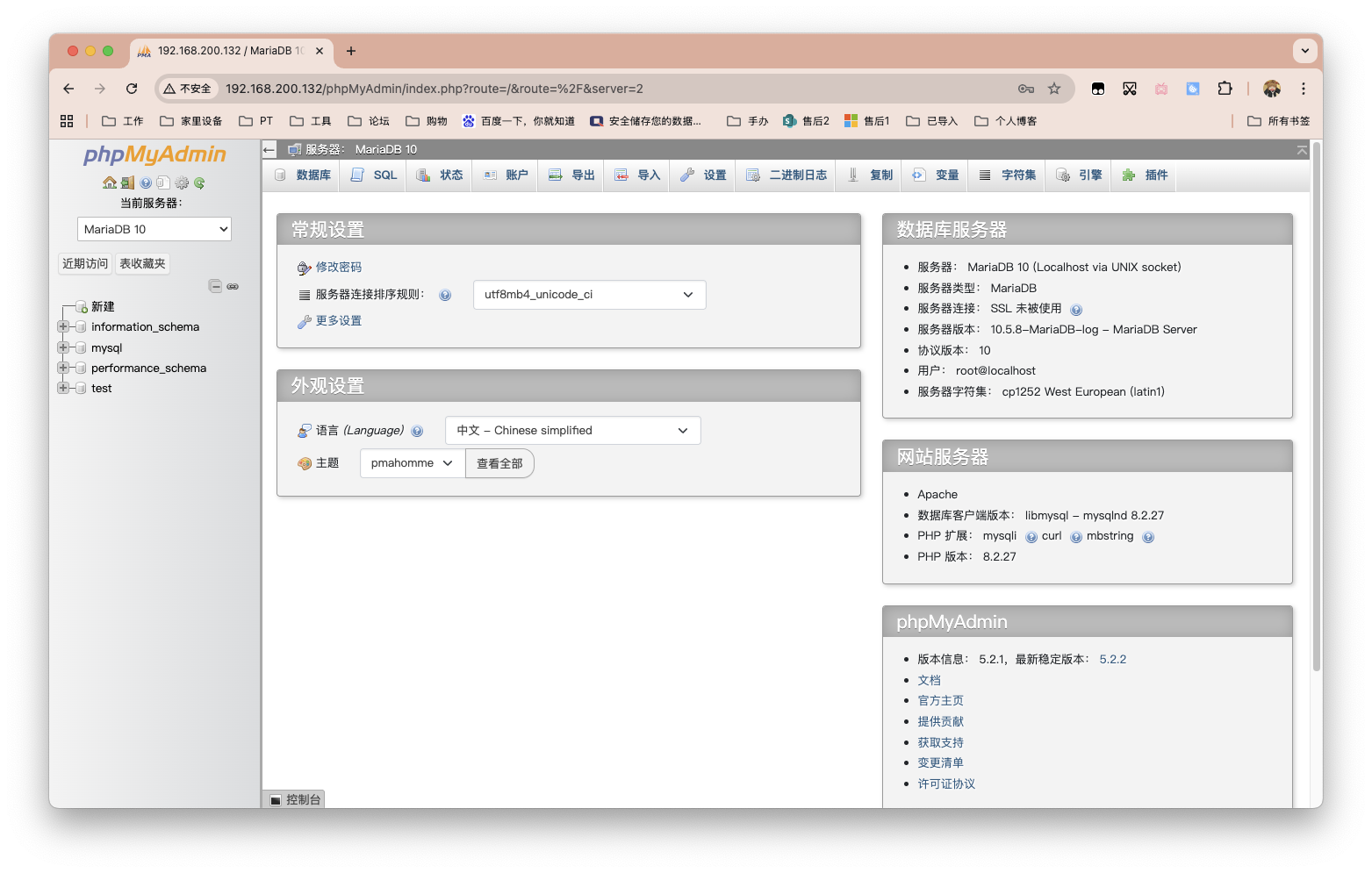The height and width of the screenshot is (873, 1372).
Task: Switch to the 状态 status tab
Action: [439, 175]
